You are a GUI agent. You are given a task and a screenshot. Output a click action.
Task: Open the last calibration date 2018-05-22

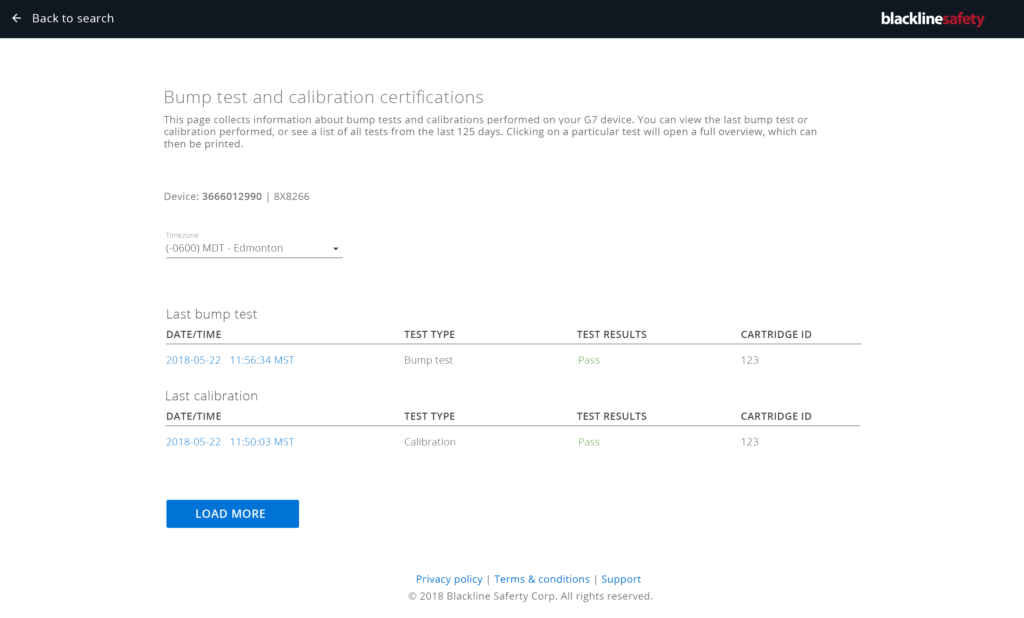193,442
